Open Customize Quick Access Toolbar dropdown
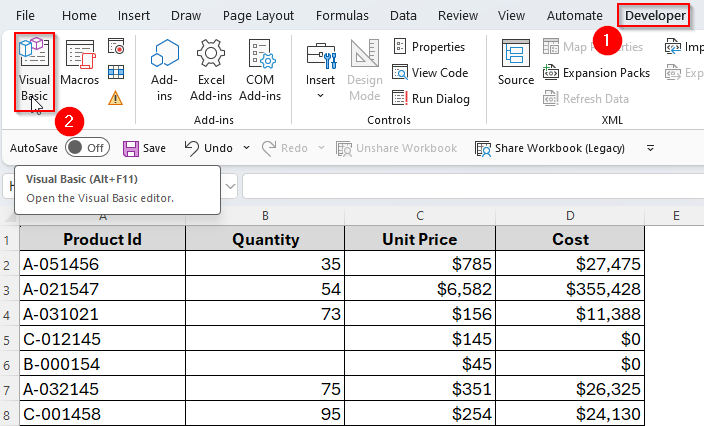The image size is (704, 426). point(650,148)
